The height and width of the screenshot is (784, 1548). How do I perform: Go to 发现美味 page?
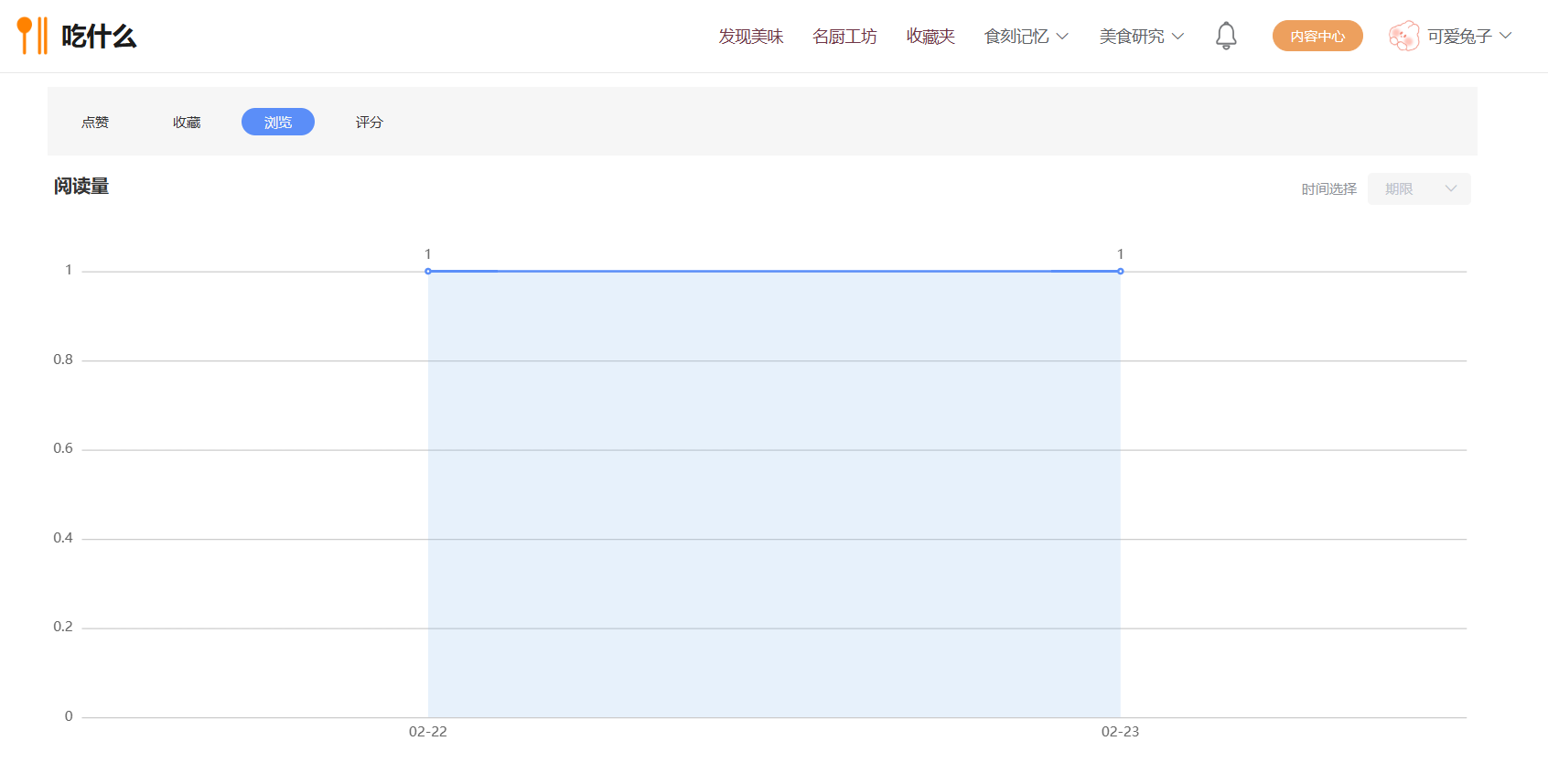point(751,37)
